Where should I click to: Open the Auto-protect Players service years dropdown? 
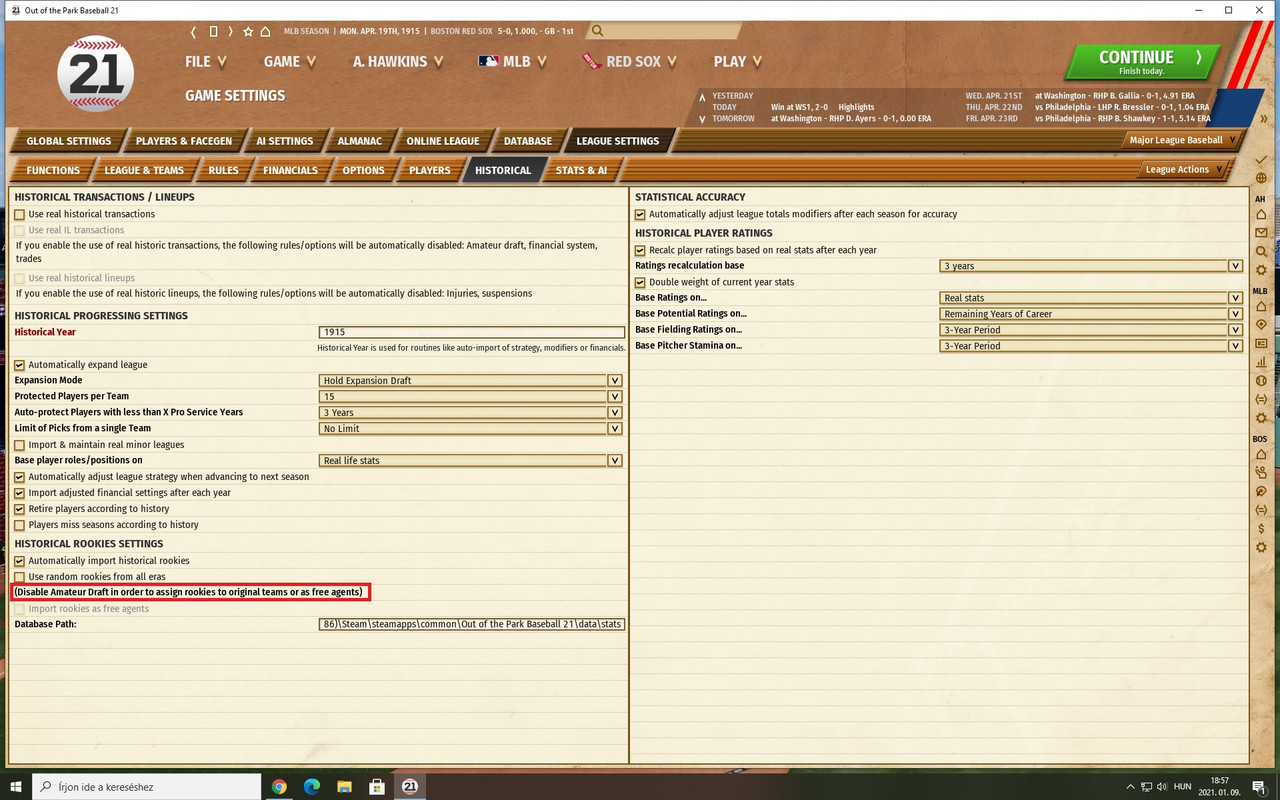tap(471, 413)
